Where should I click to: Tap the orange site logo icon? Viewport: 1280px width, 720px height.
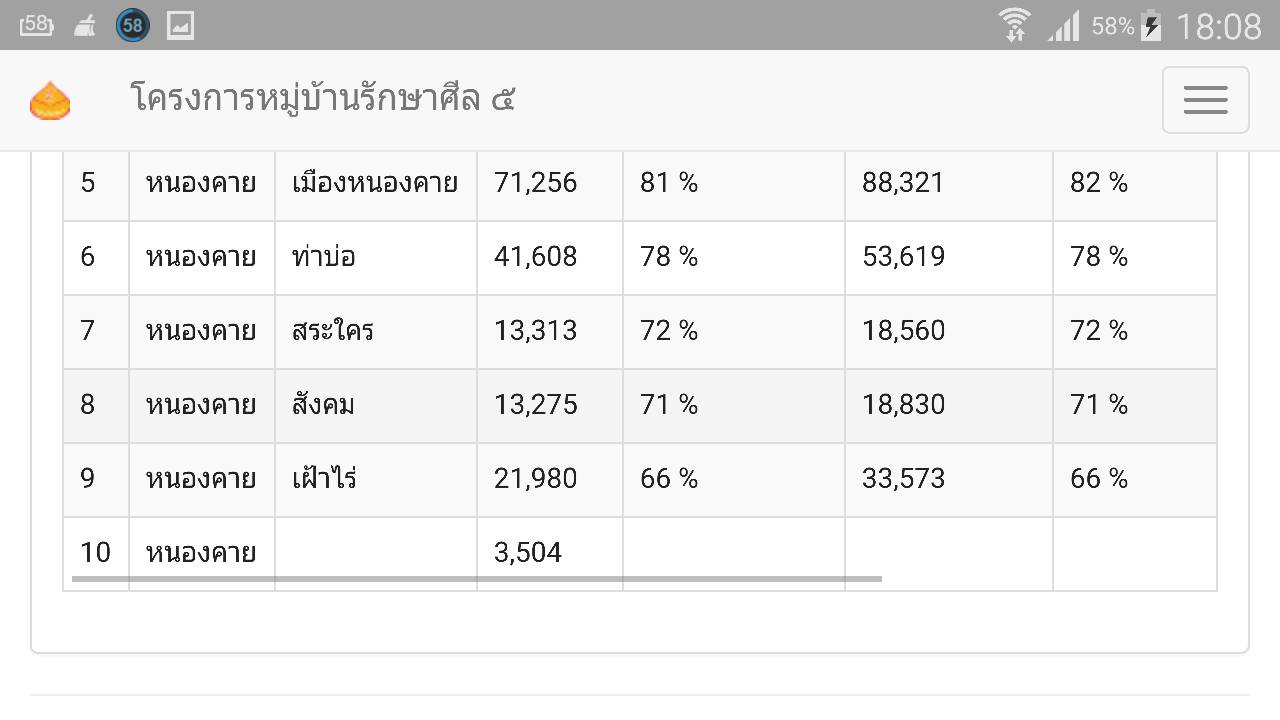click(x=50, y=101)
